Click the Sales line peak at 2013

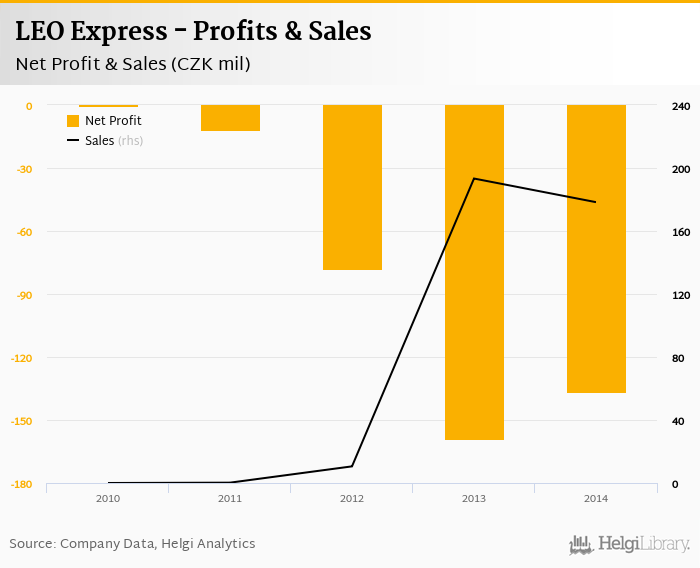point(474,179)
